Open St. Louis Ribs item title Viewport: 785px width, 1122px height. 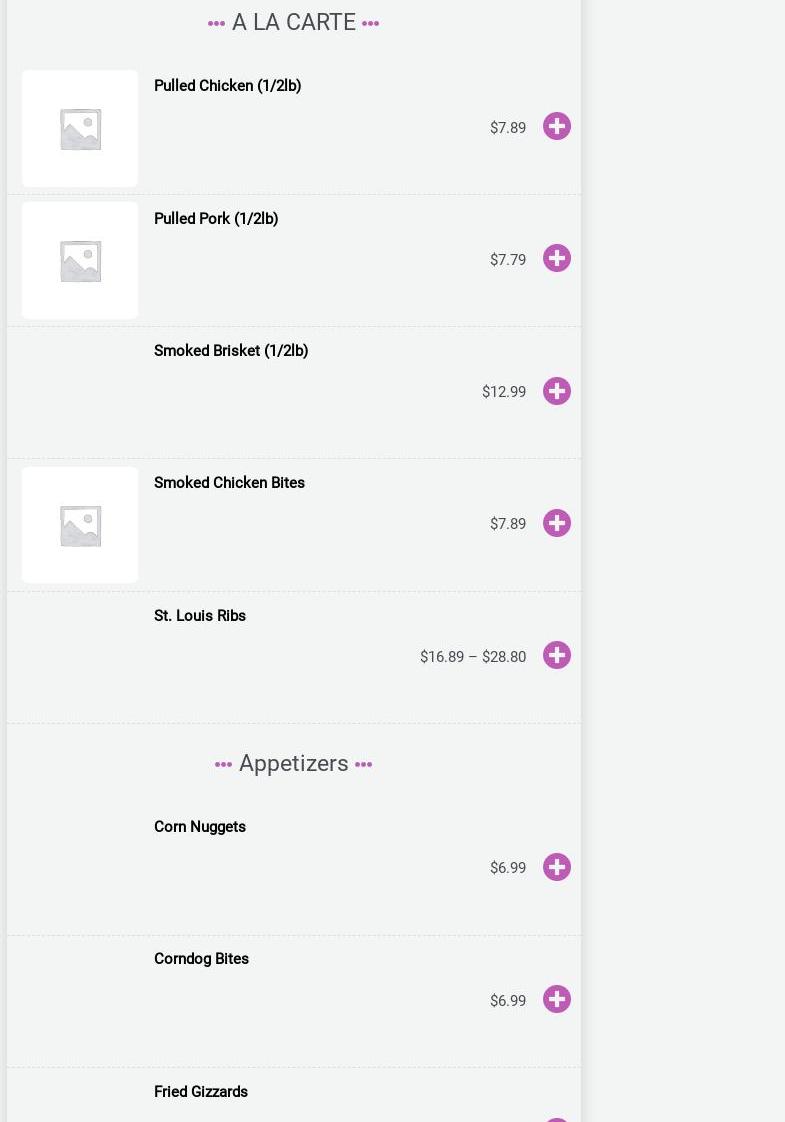click(x=200, y=616)
